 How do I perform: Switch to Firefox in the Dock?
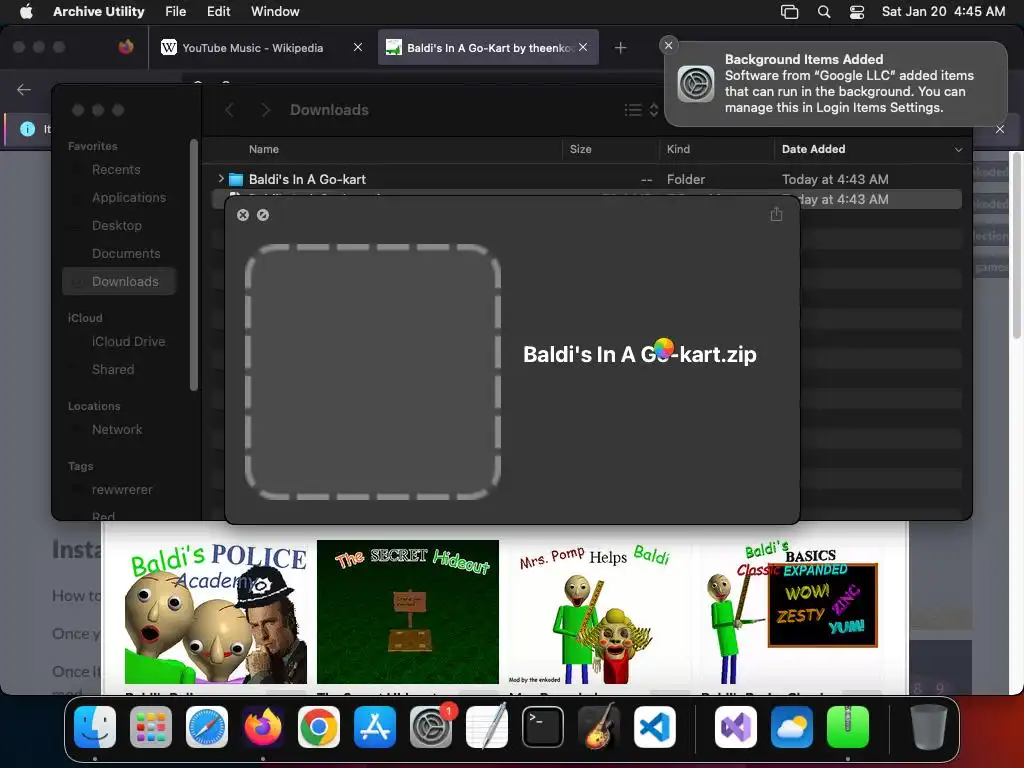coord(263,727)
